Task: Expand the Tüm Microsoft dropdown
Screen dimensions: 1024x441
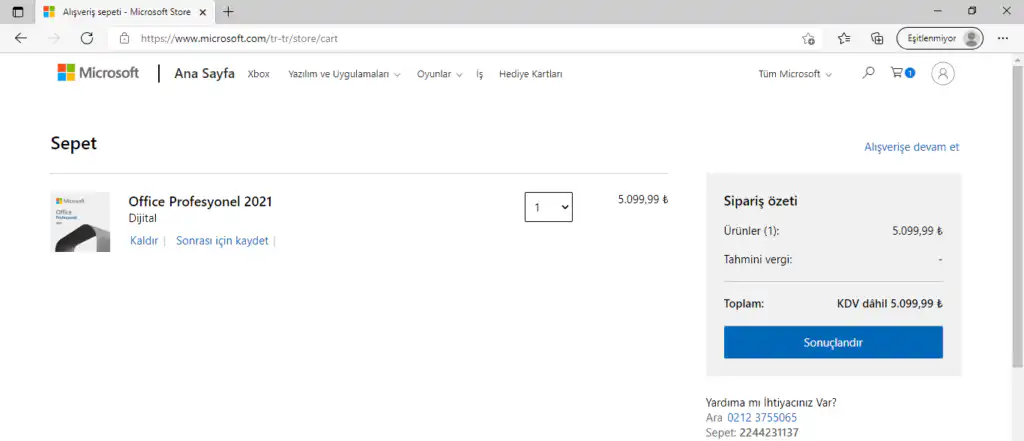Action: point(795,74)
